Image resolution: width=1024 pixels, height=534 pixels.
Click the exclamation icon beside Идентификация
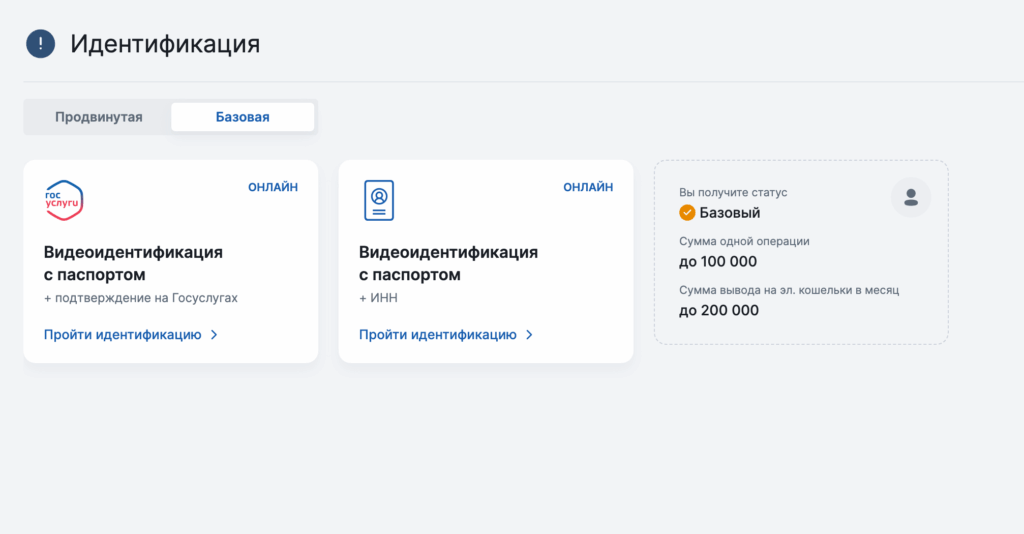[x=40, y=44]
